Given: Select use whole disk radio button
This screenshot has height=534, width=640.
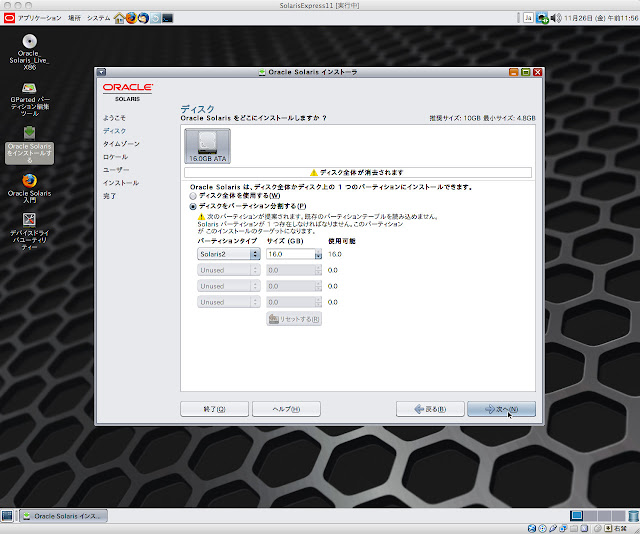Looking at the screenshot, I should pyautogui.click(x=193, y=196).
